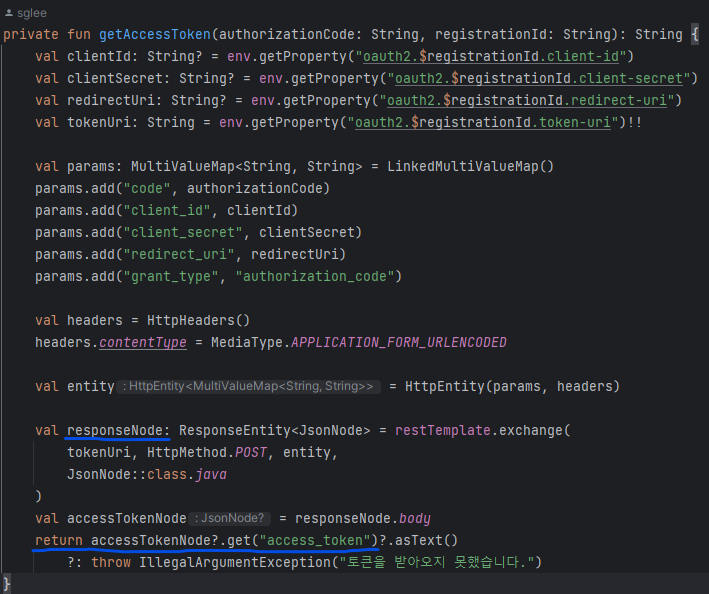This screenshot has height=594, width=709.
Task: Click the "oauth2.$registrationId.client-secret" string
Action: tap(539, 79)
